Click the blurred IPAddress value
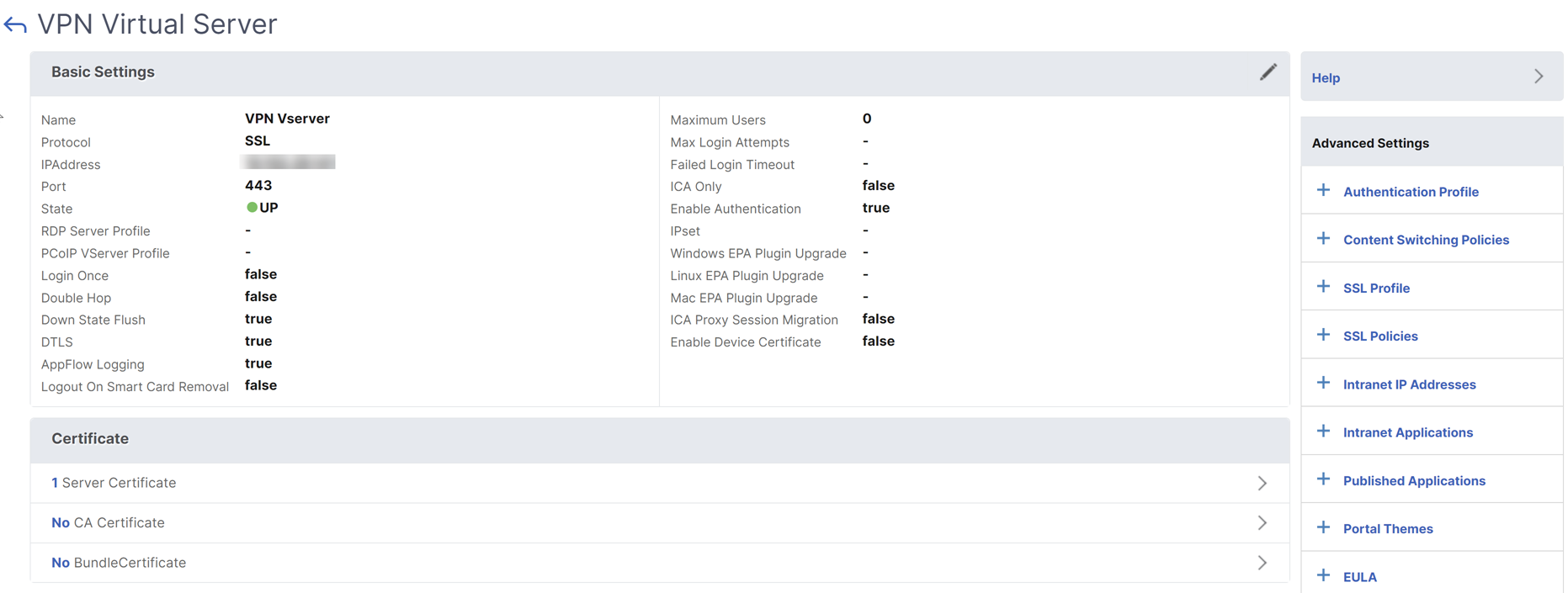The width and height of the screenshot is (1568, 593). 288,162
